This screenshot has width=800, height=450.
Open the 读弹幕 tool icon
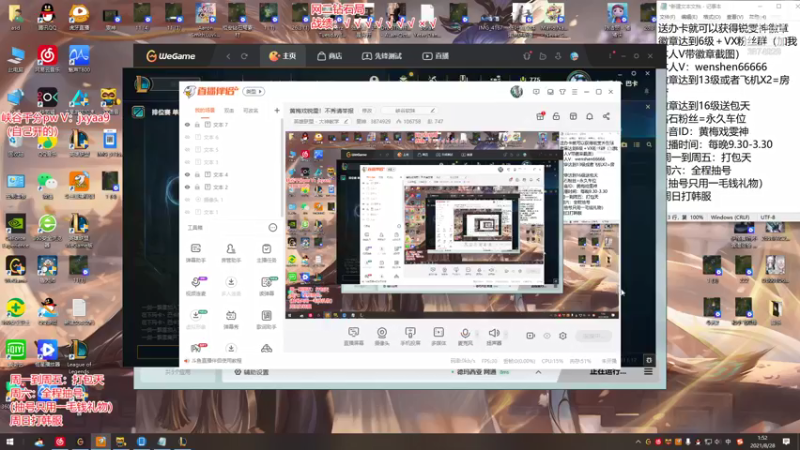266,286
